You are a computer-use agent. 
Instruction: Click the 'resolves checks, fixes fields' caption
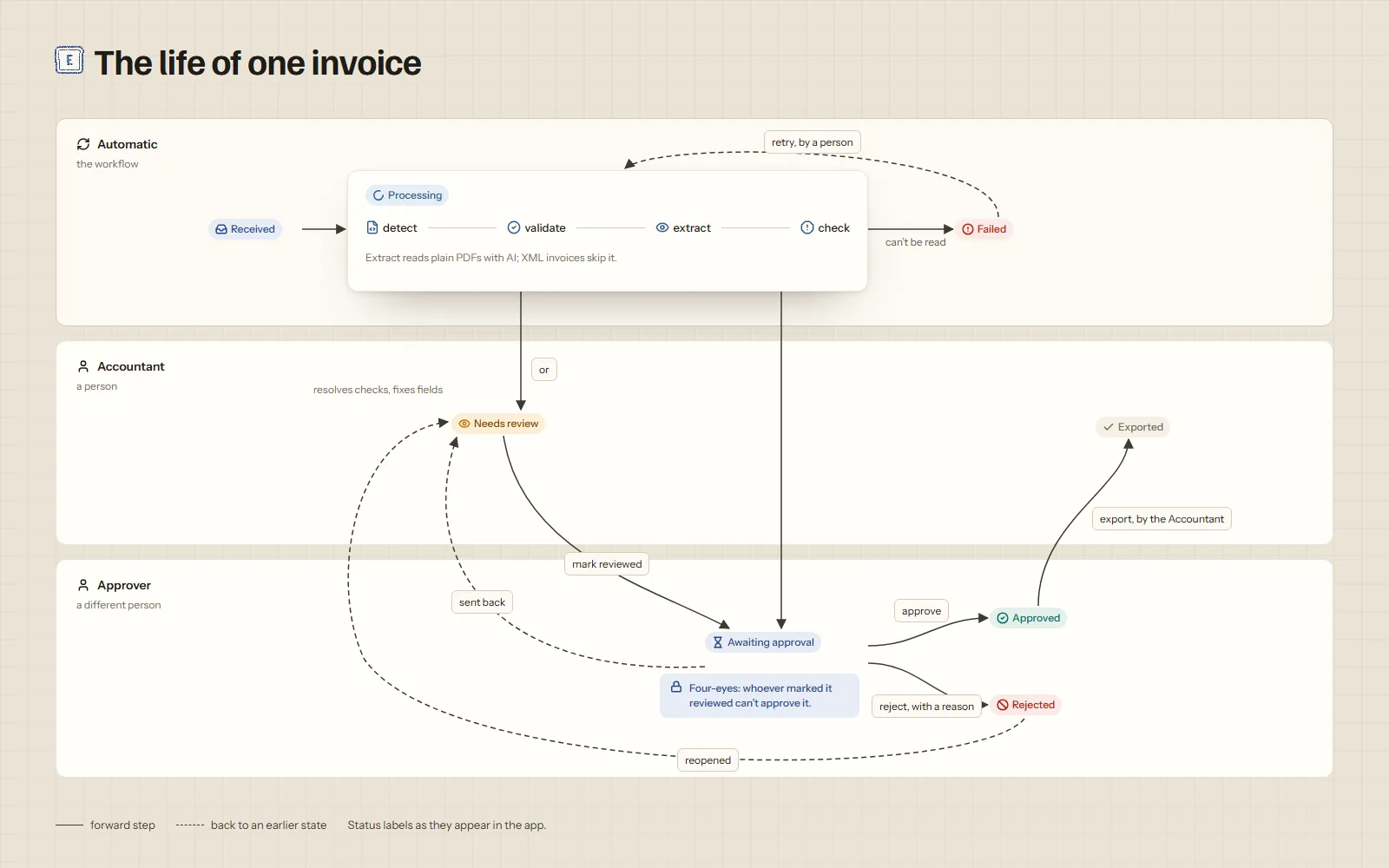(x=379, y=390)
